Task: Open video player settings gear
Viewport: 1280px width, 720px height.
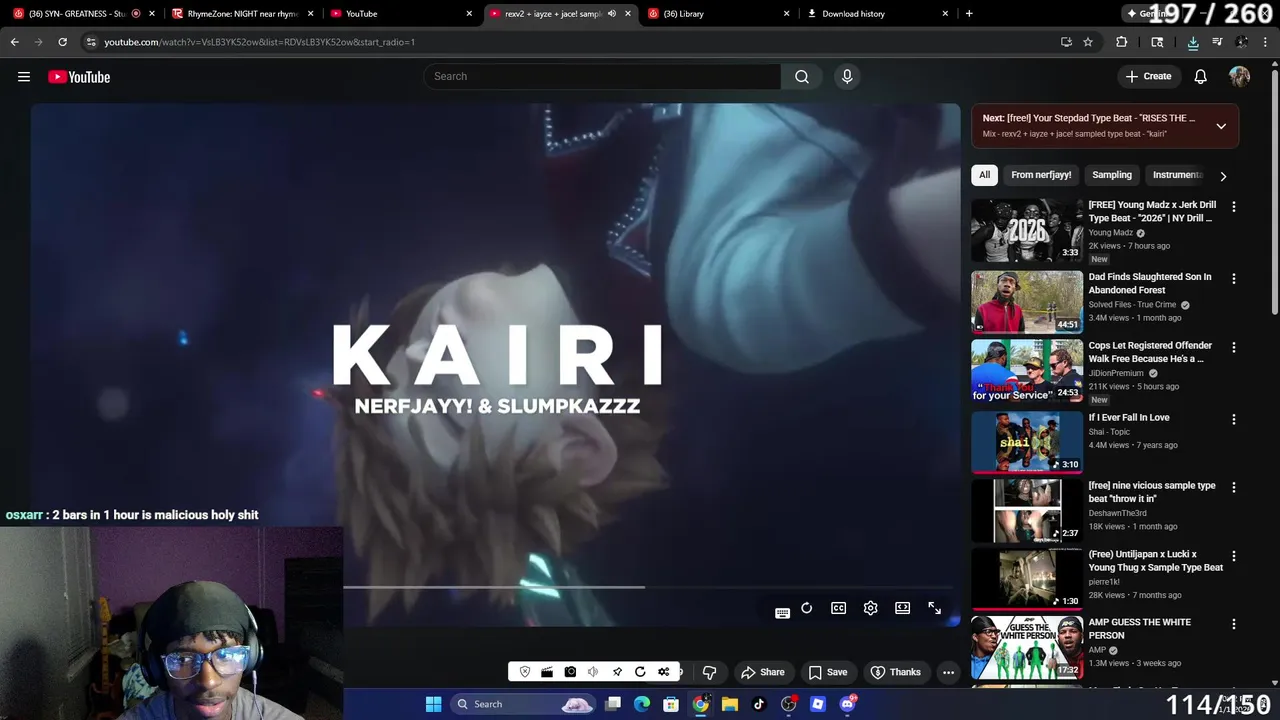Action: pos(871,608)
